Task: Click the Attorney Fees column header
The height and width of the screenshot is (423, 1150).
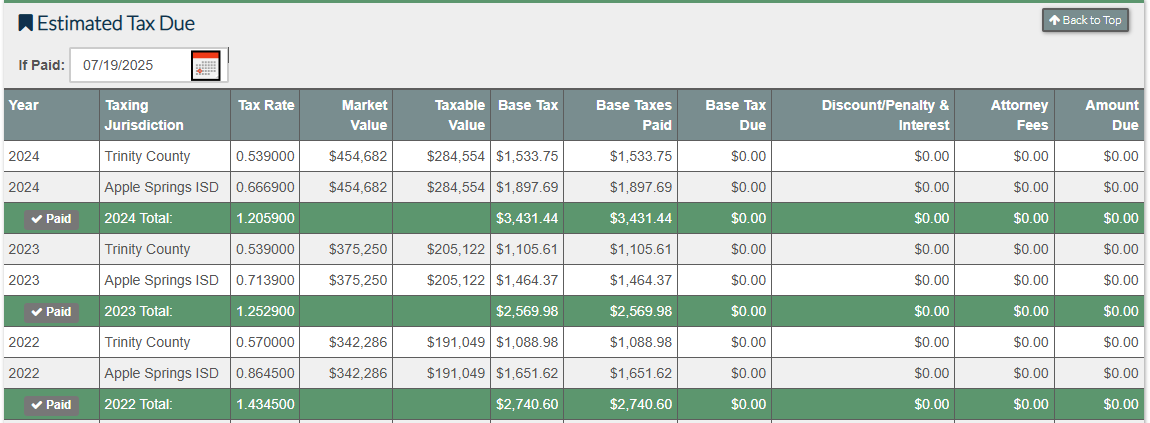Action: pyautogui.click(x=1019, y=115)
